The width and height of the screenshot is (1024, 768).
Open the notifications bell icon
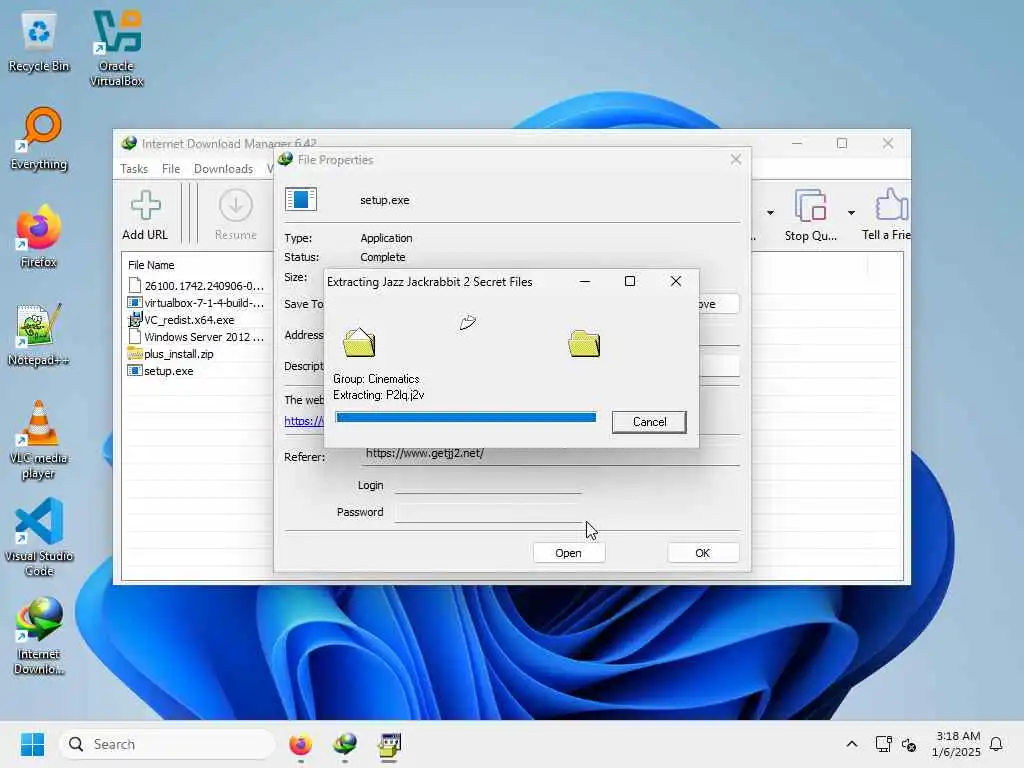click(x=996, y=744)
